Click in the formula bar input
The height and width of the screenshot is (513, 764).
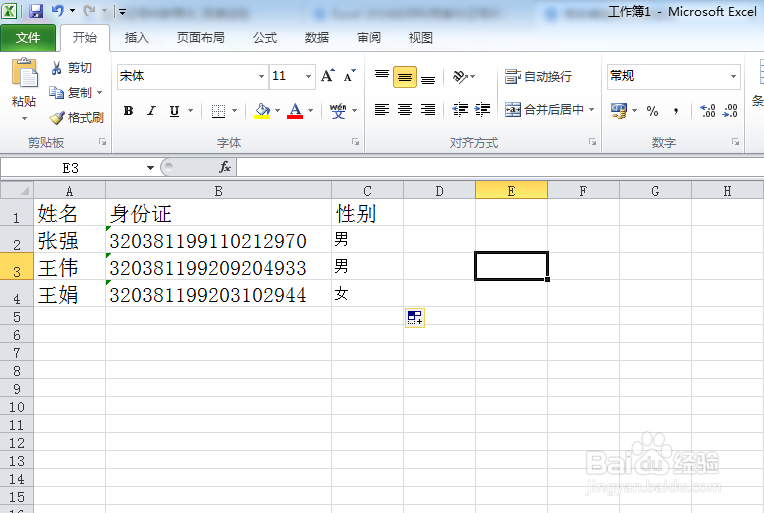[500, 168]
